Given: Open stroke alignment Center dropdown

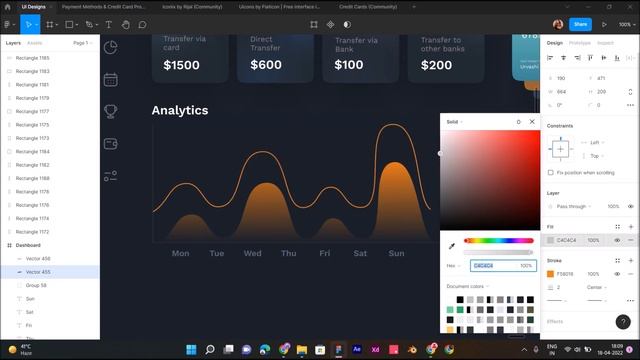Looking at the screenshot, I should (x=596, y=287).
